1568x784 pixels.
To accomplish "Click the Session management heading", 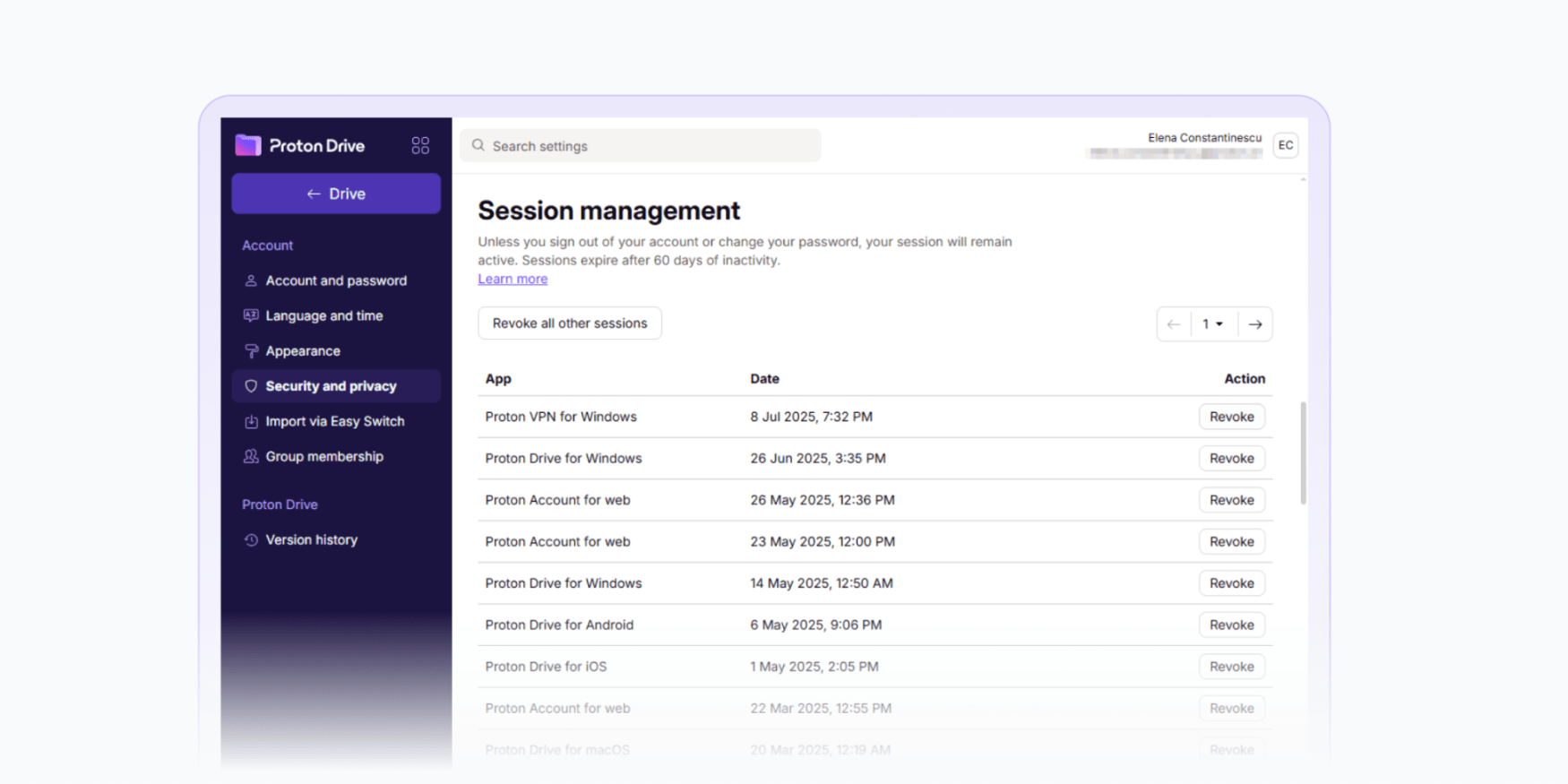I will coord(609,211).
